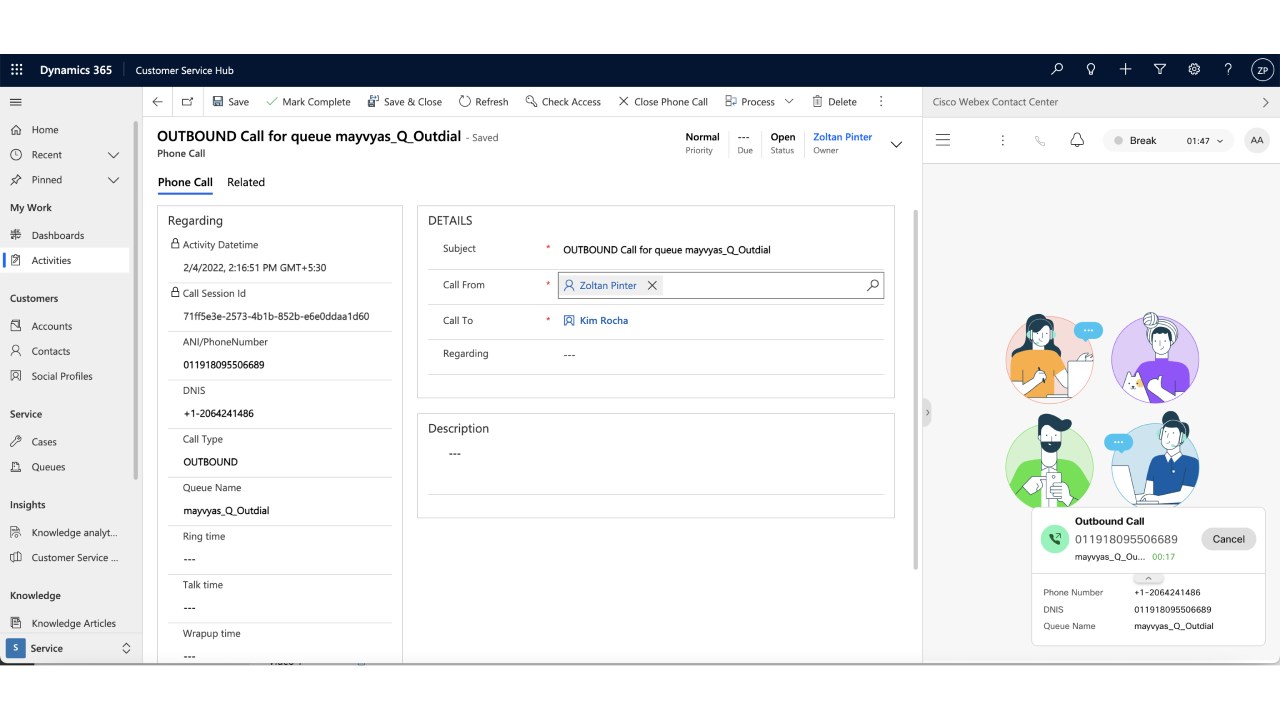The height and width of the screenshot is (720, 1280).
Task: Click Check Access
Action: [563, 102]
